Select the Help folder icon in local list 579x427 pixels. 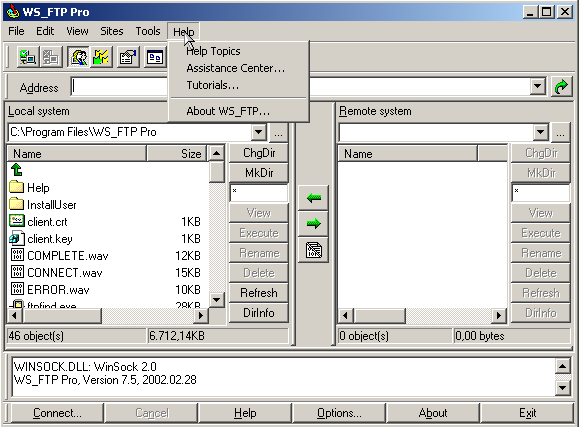16,187
